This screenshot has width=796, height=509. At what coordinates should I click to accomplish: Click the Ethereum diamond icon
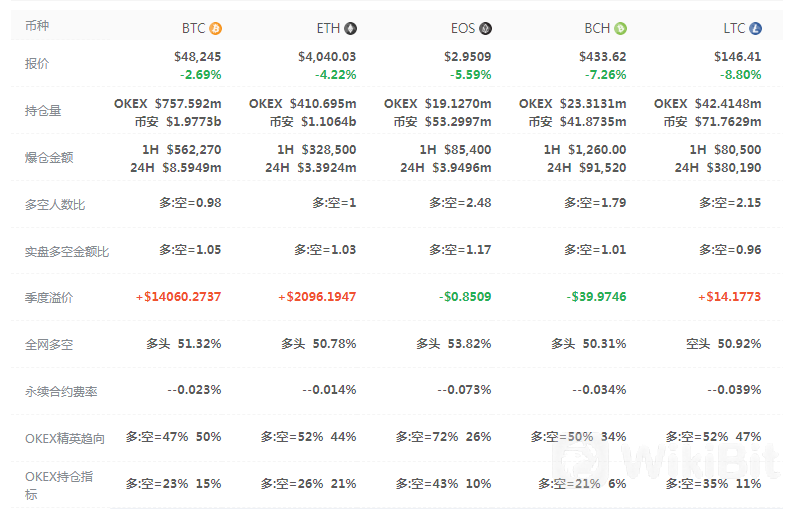coord(351,28)
